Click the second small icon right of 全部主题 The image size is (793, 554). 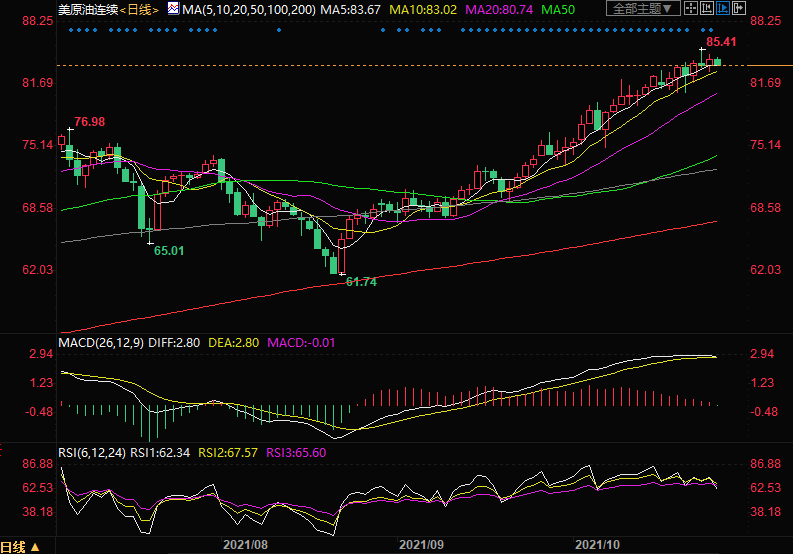[707, 9]
